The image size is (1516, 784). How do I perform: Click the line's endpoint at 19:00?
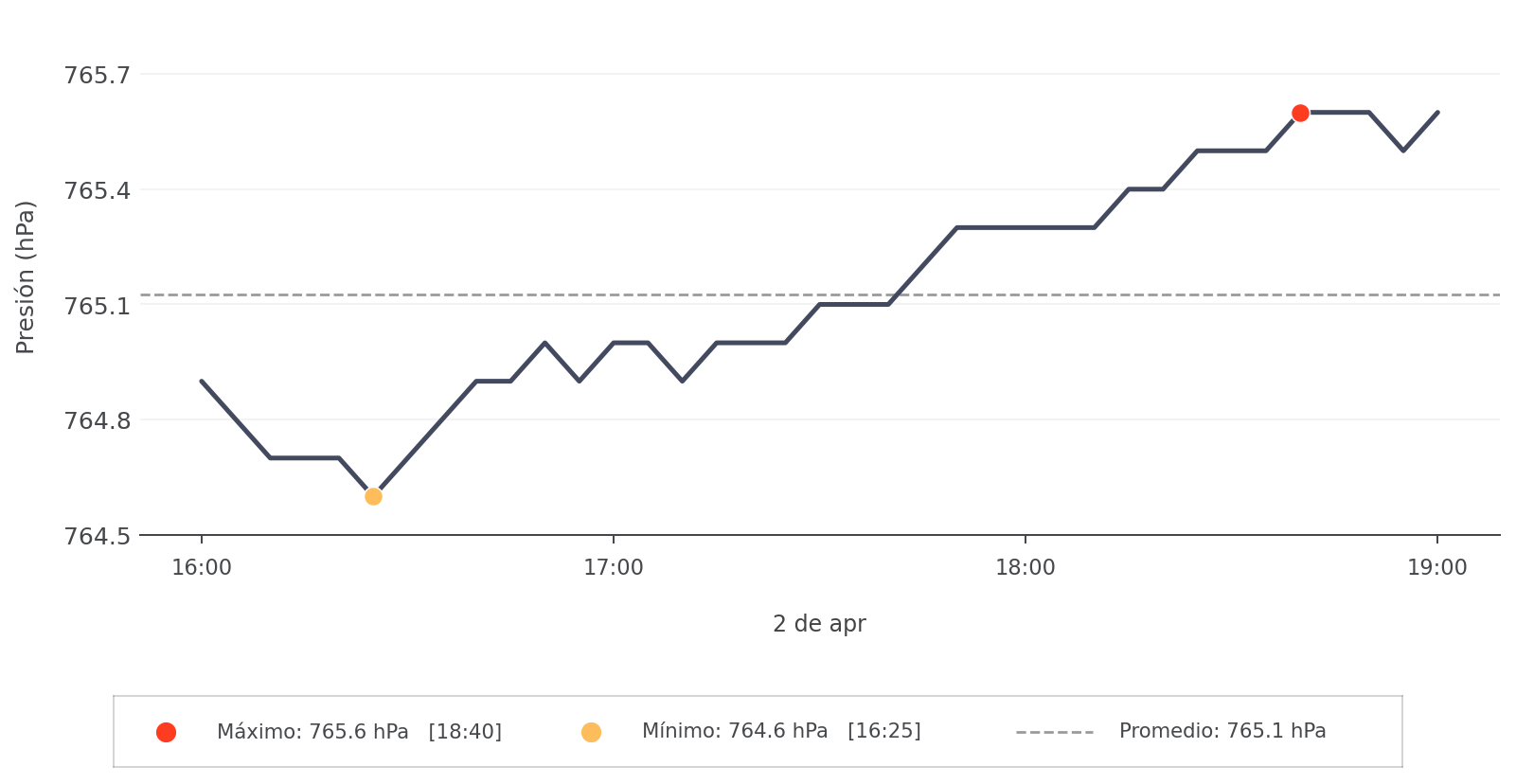[x=1437, y=113]
